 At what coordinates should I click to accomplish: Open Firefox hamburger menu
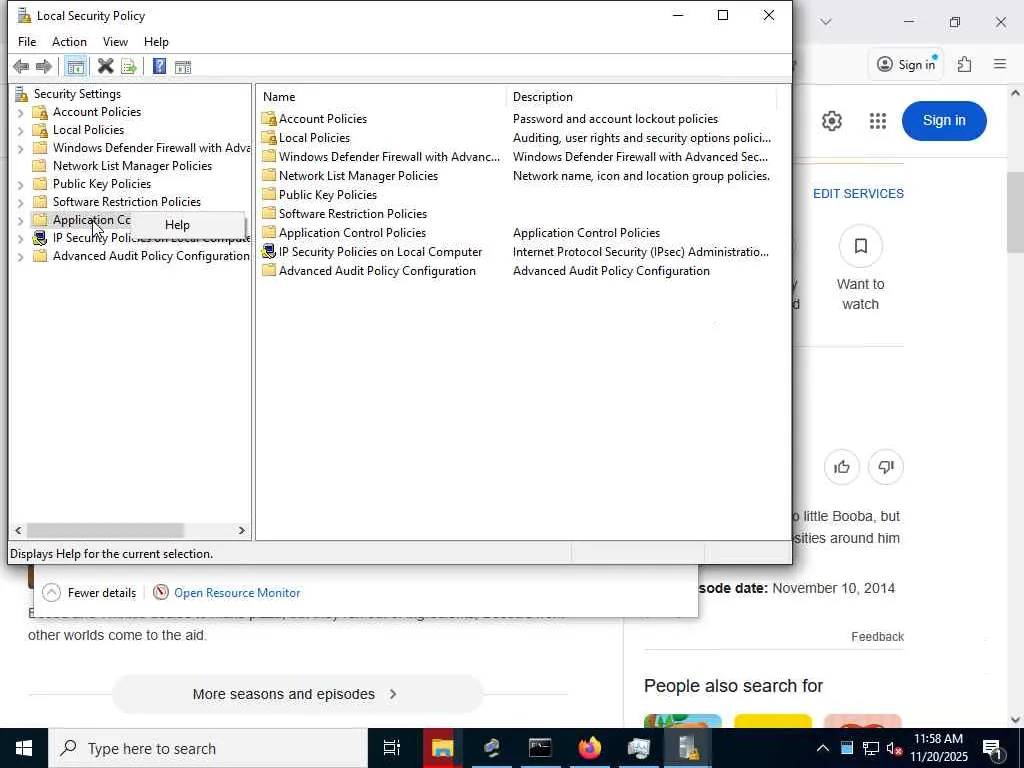[1000, 64]
